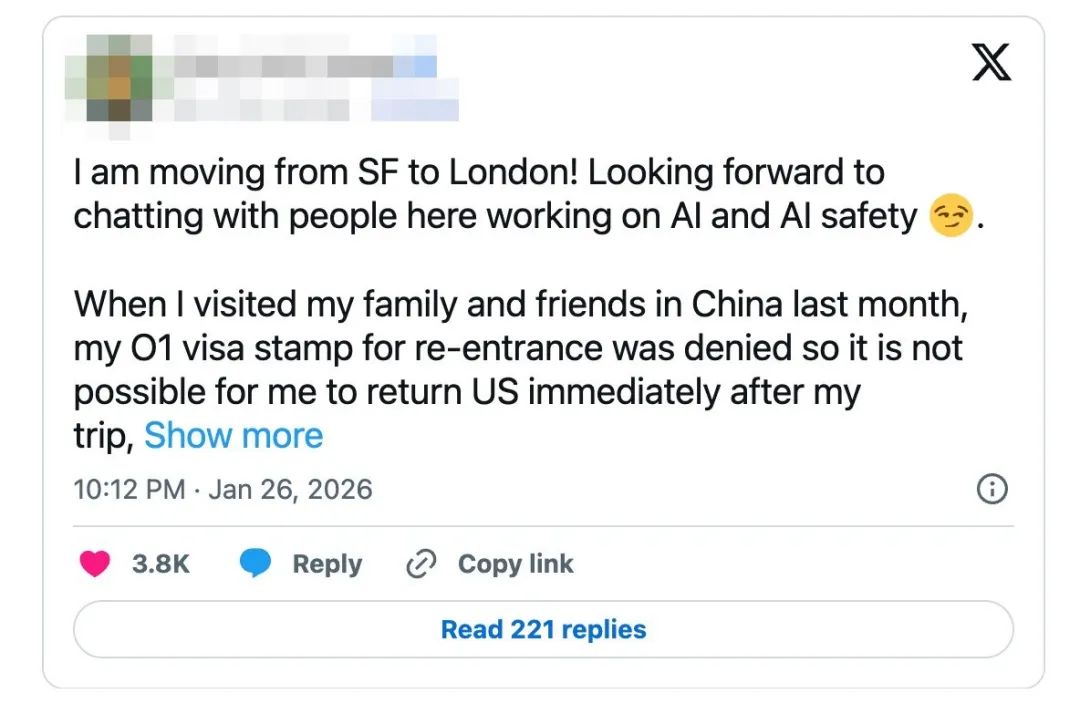
Task: Click the smirking face emoji
Action: click(949, 217)
